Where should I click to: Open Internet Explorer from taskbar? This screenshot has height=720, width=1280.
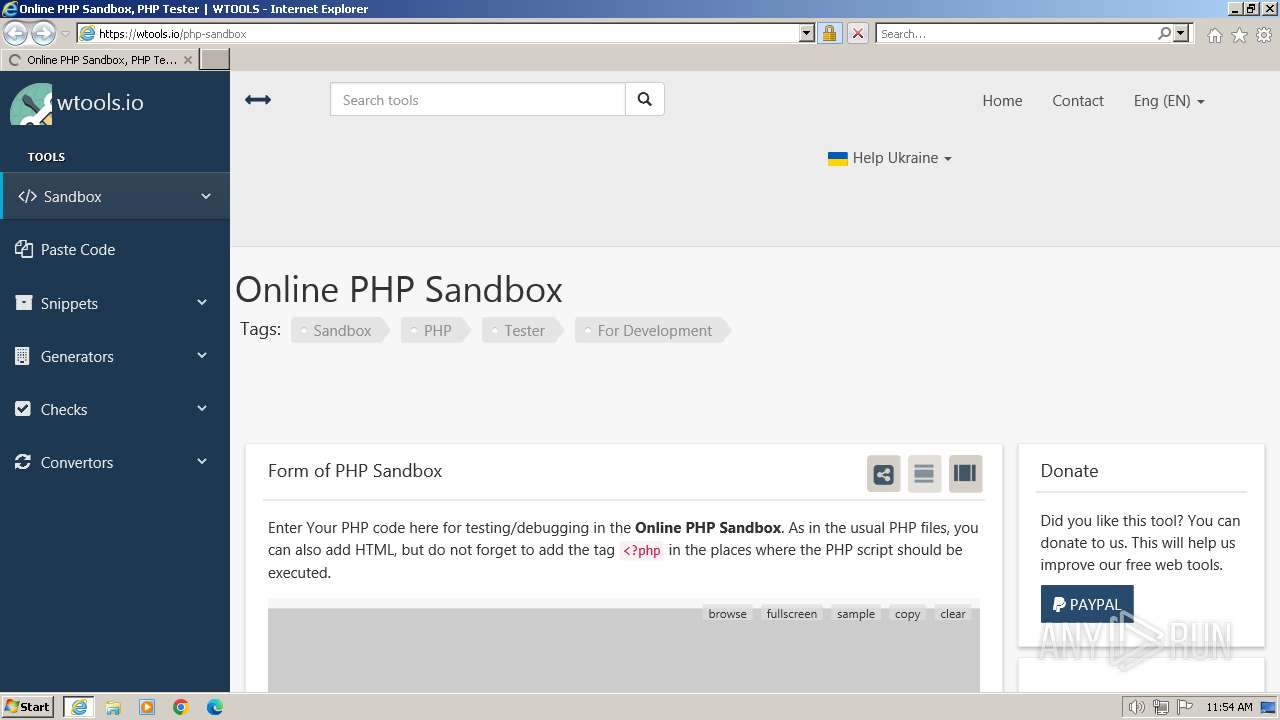click(x=79, y=707)
